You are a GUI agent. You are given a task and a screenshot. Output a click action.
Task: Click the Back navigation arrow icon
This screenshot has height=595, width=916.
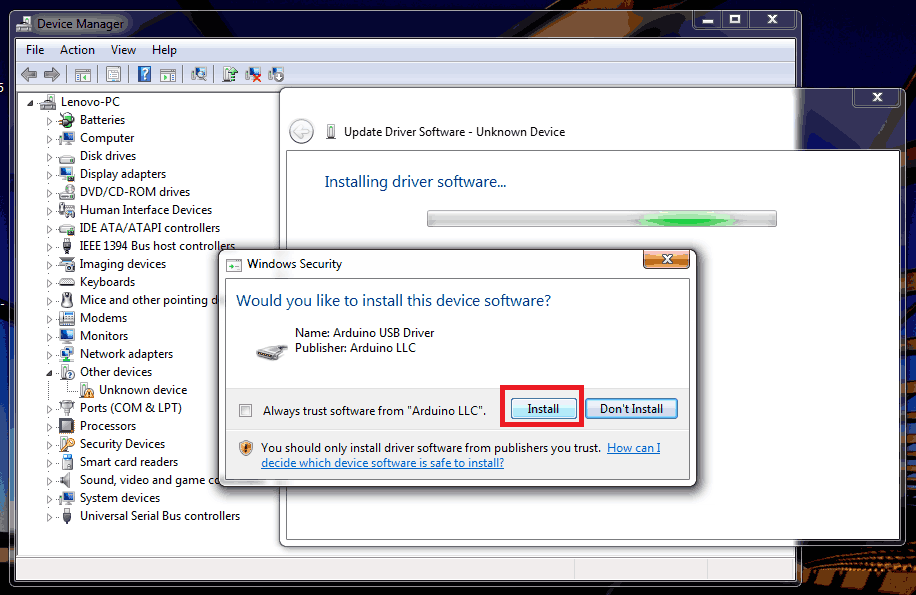29,74
